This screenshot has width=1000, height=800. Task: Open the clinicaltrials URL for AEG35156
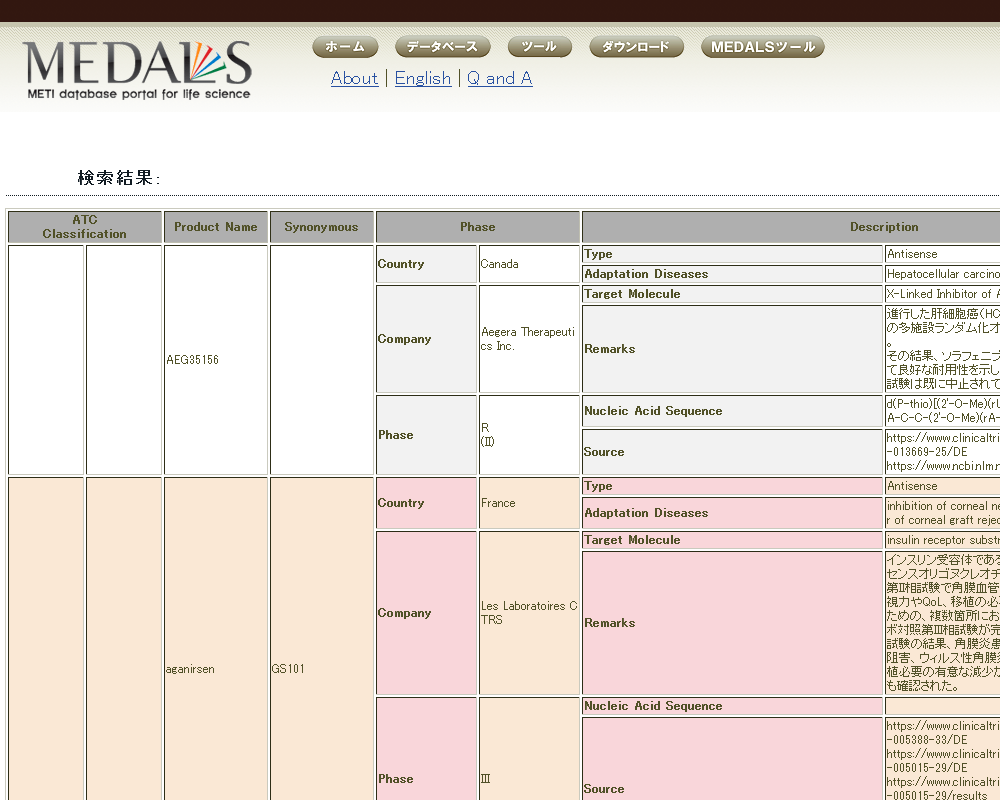[x=940, y=441]
